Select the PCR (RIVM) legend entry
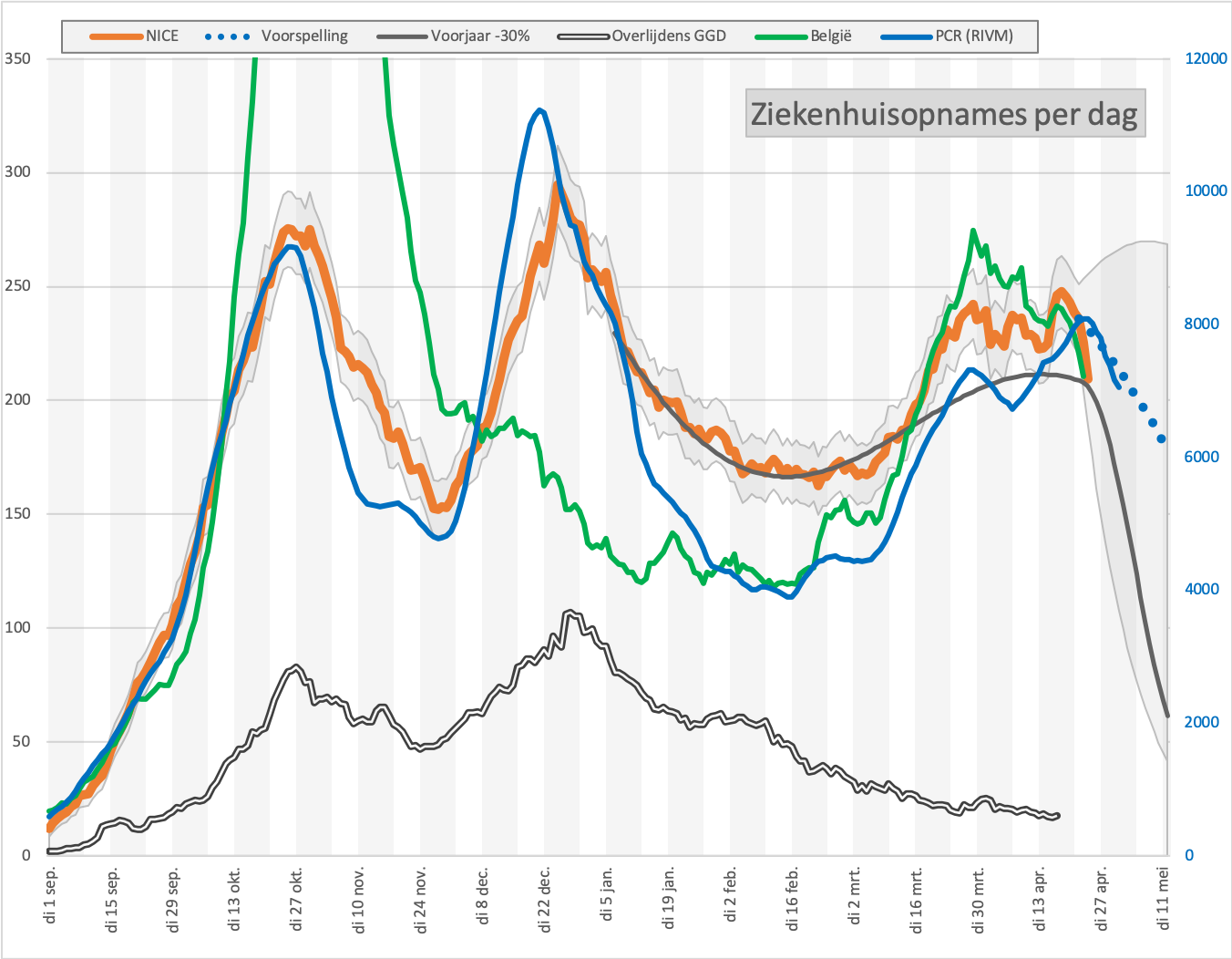 pos(973,36)
